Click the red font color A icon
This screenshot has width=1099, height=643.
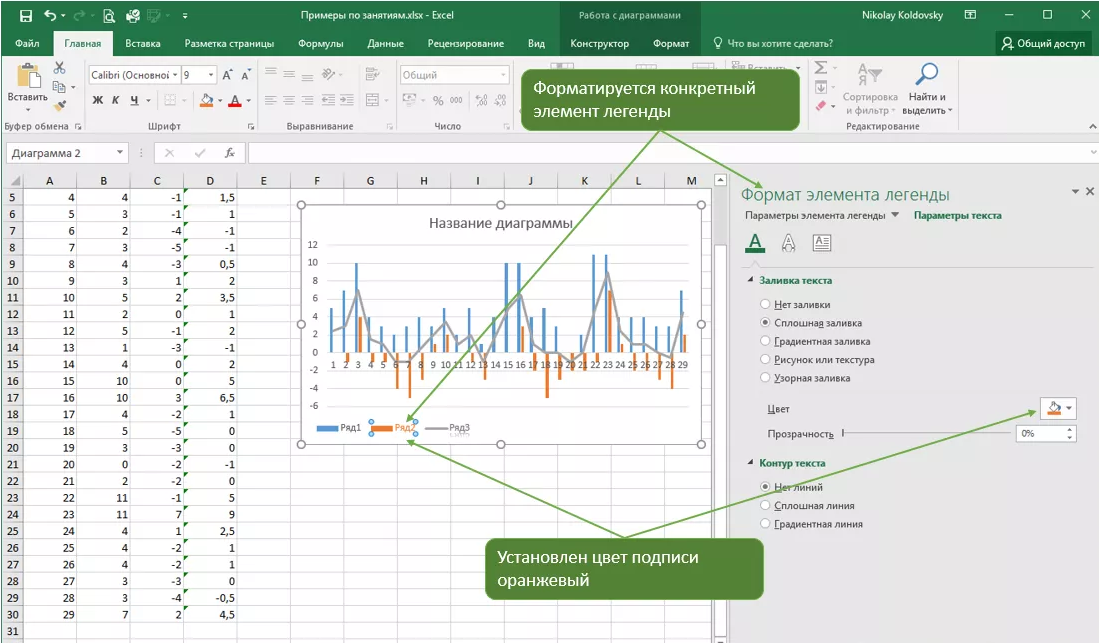[x=235, y=100]
